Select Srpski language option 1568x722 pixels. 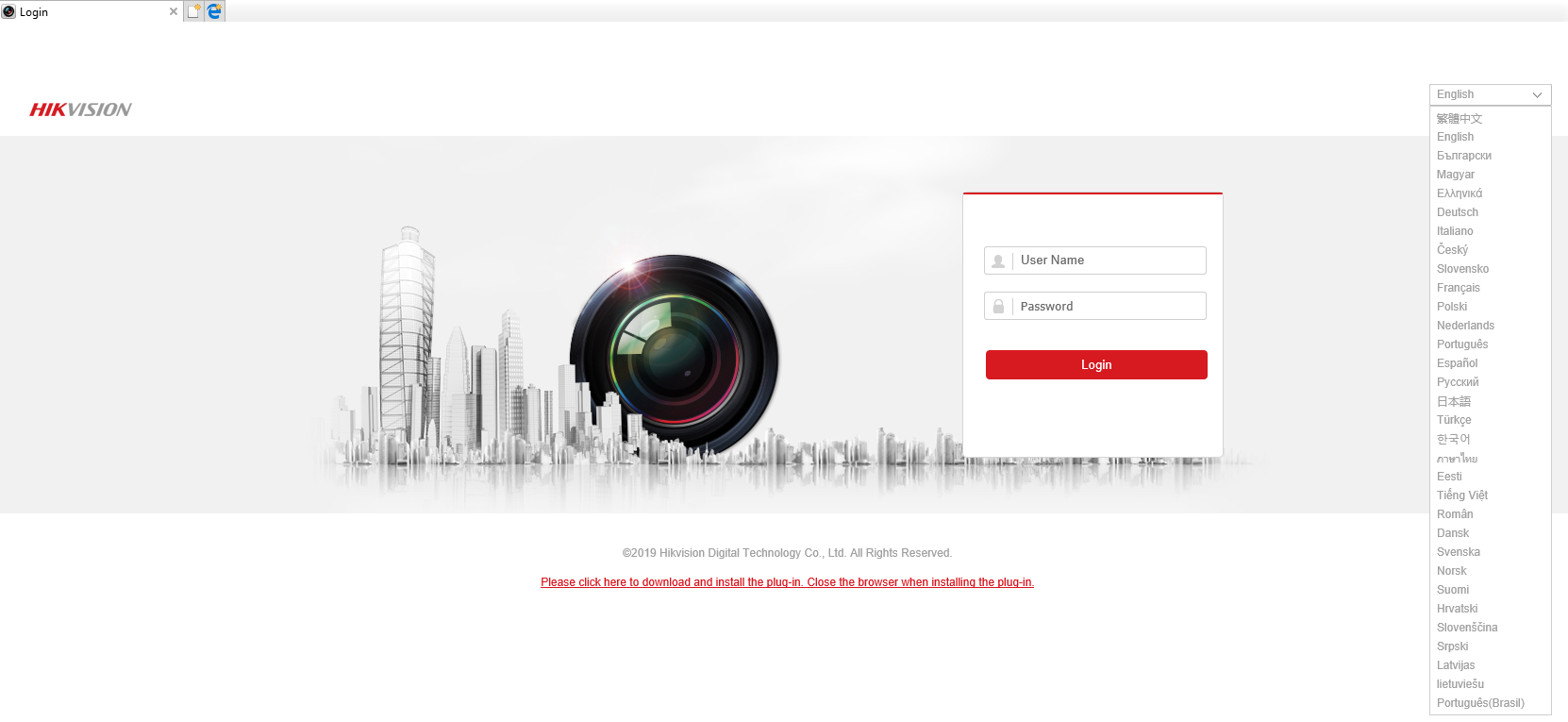point(1453,646)
